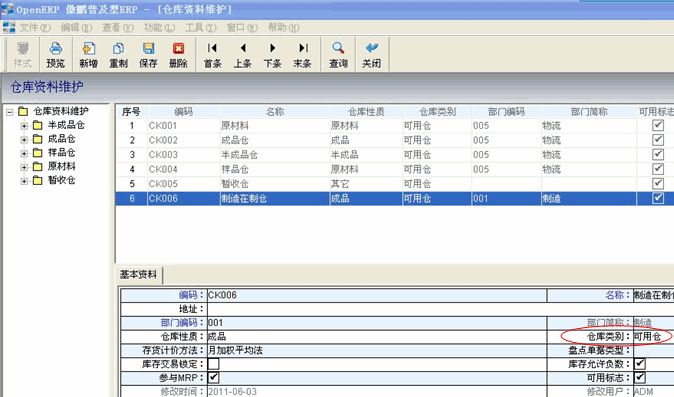Expand the 暂收仓 tree node
The width and height of the screenshot is (674, 397).
pos(24,181)
